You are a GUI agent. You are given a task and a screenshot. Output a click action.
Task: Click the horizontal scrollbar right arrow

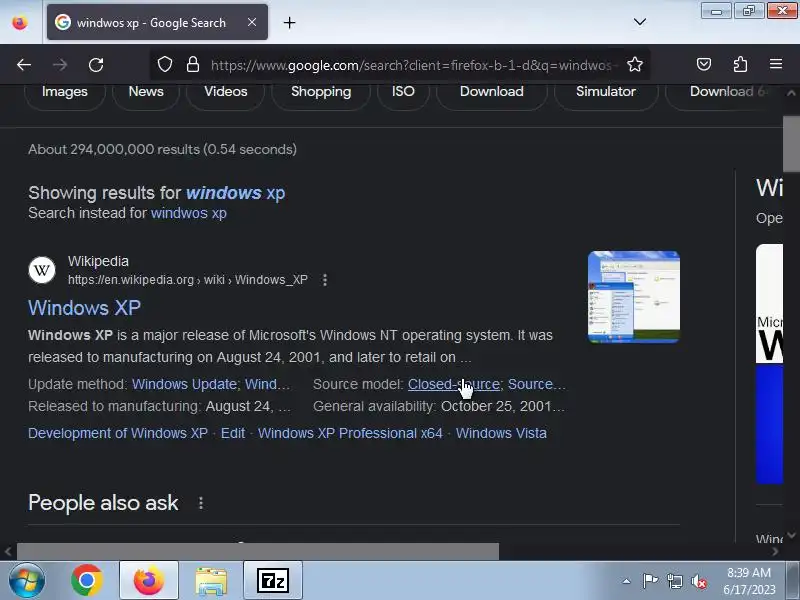click(776, 552)
